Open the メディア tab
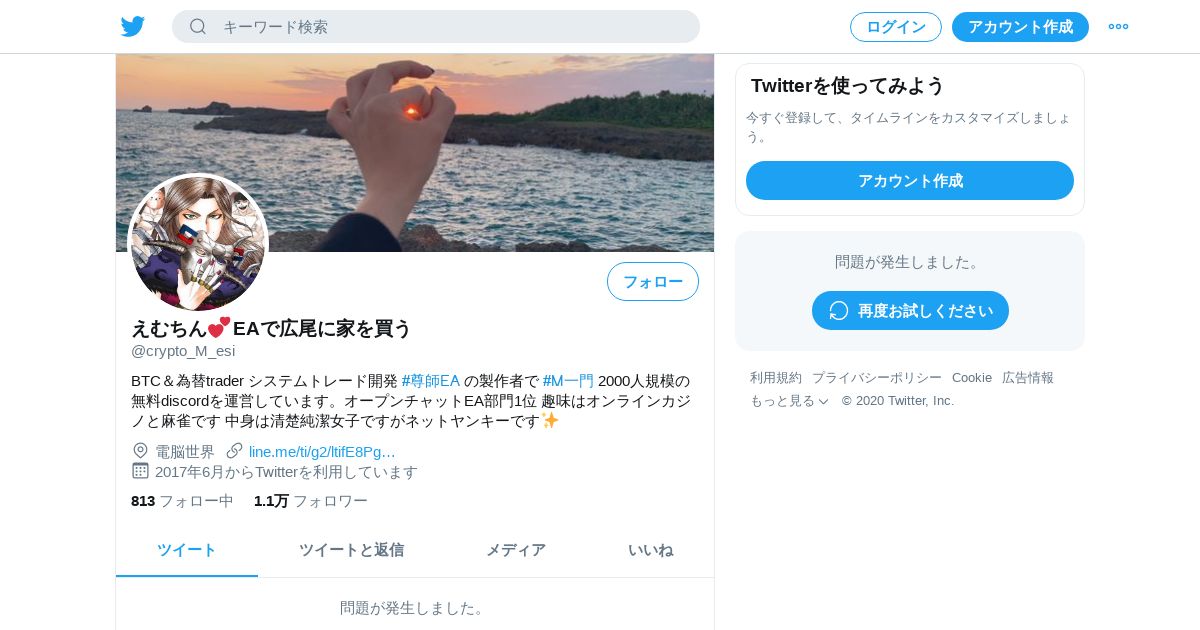Screen dimensions: 1200x630 516,550
